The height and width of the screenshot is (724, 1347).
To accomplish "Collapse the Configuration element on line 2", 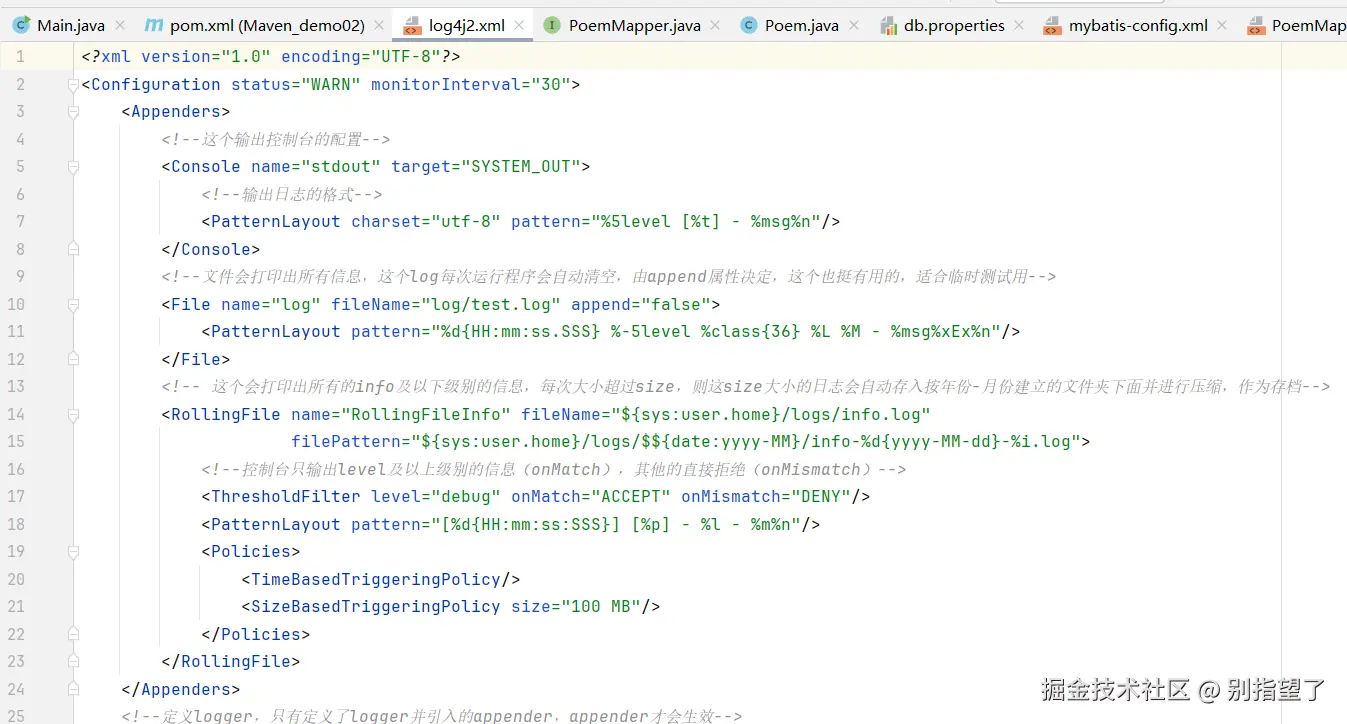I will click(73, 85).
